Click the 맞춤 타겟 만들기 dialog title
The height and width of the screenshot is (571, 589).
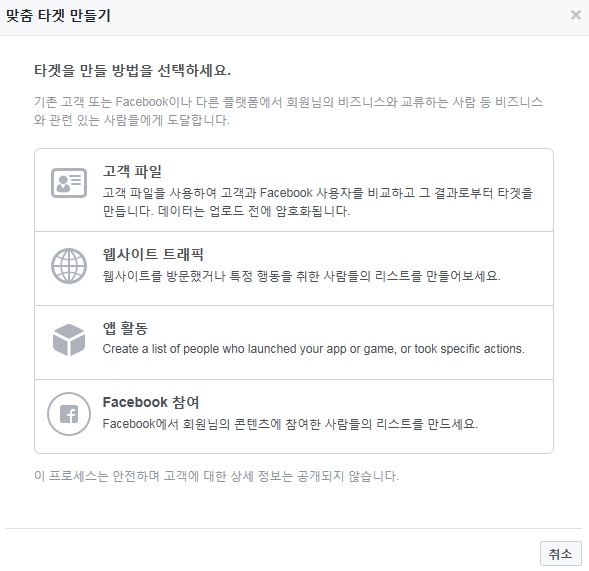click(58, 15)
